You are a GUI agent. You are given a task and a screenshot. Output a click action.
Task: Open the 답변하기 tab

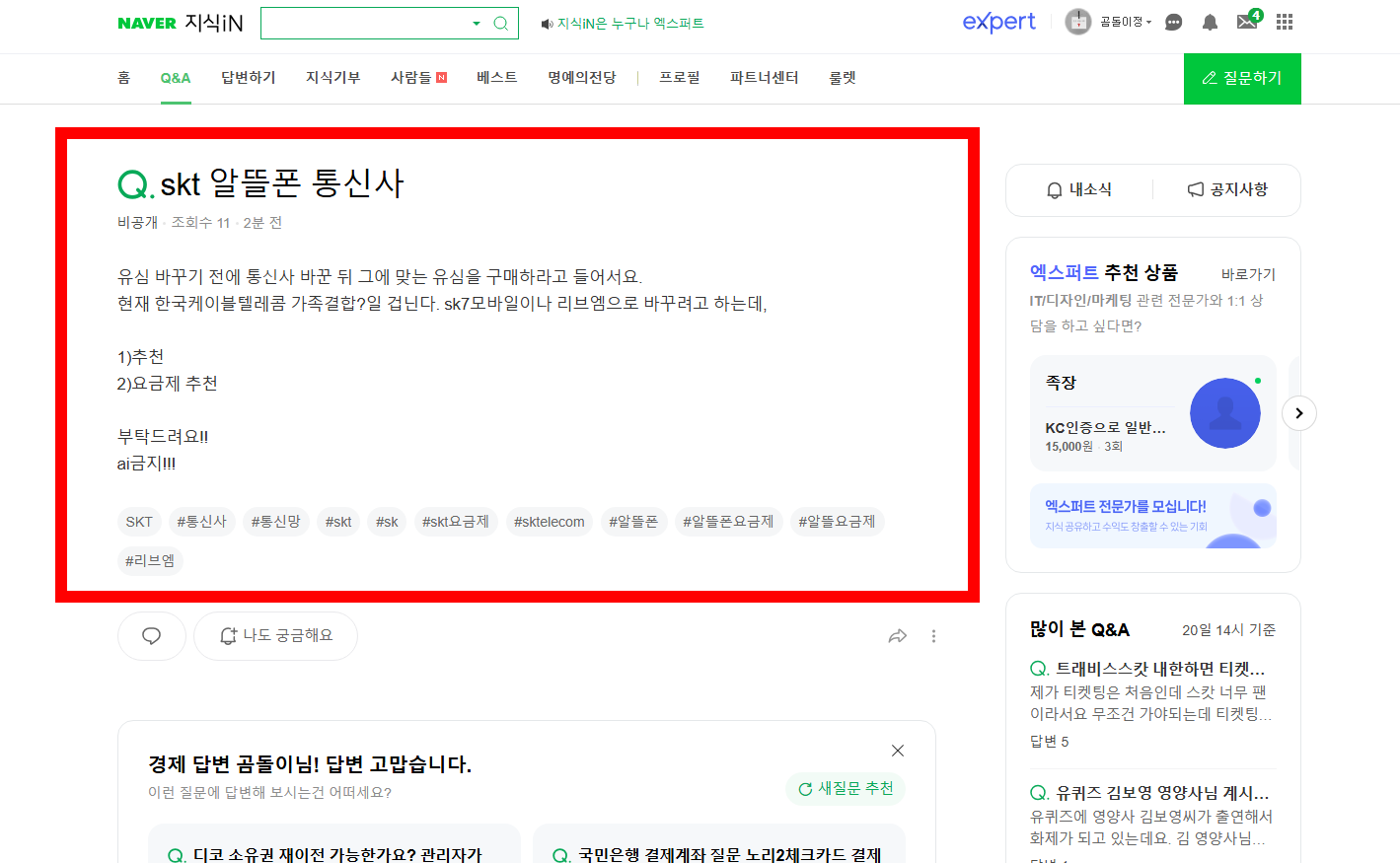(249, 77)
